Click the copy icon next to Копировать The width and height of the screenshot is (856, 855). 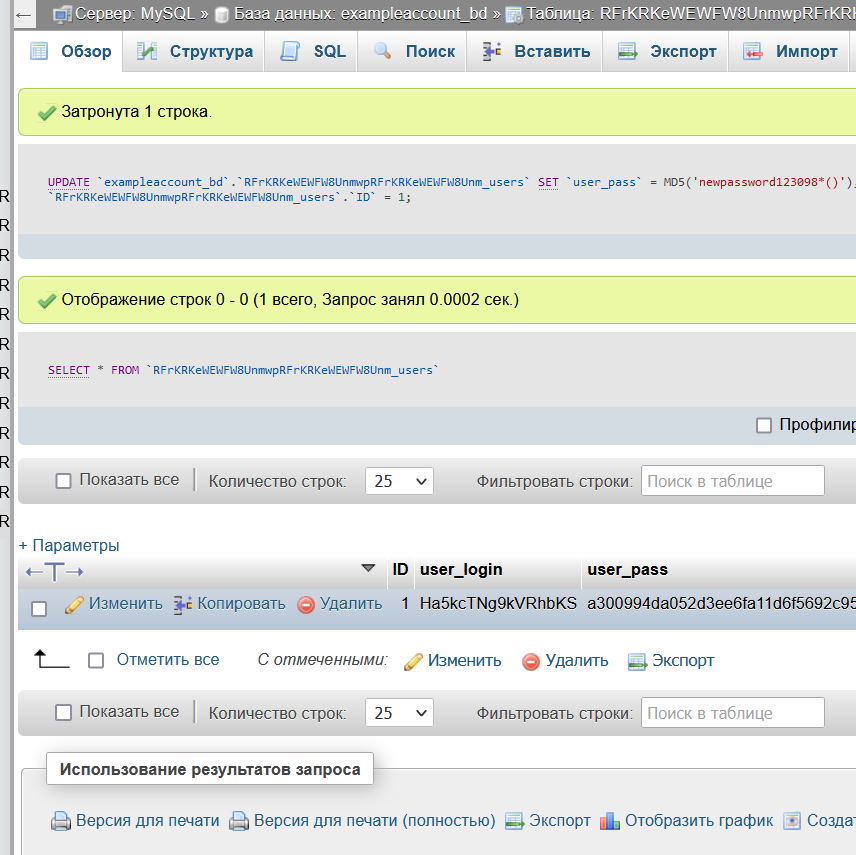[x=183, y=605]
